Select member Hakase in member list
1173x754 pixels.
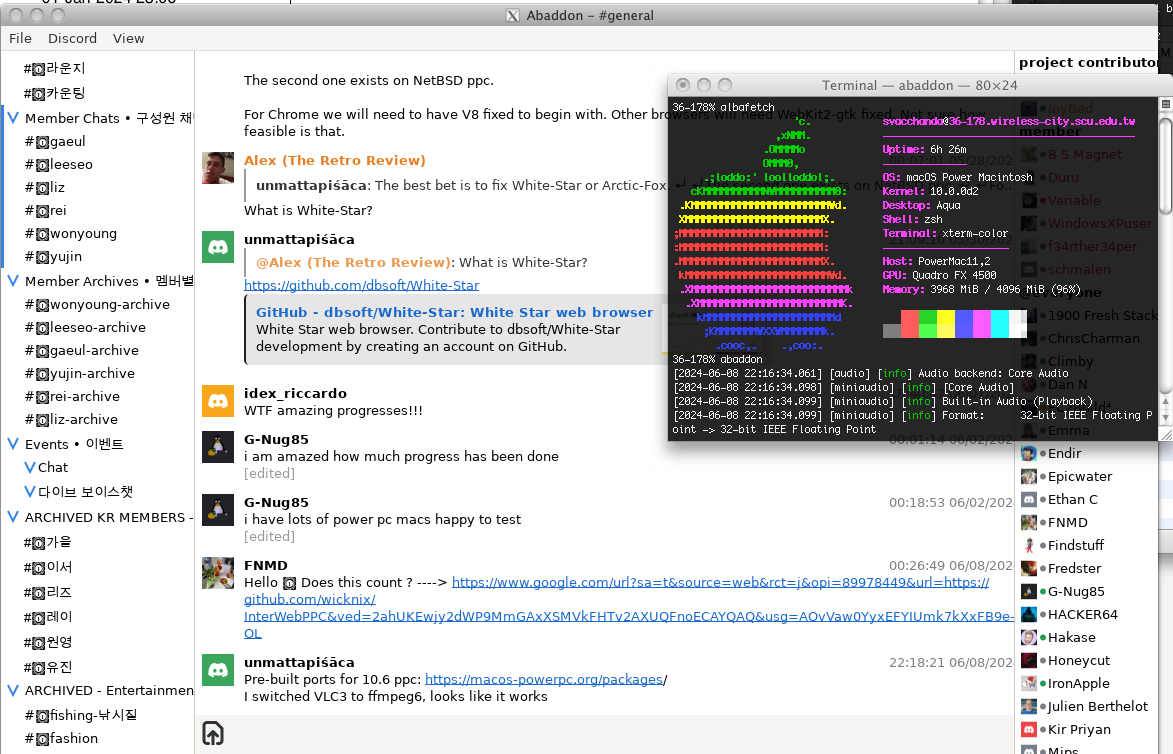coord(1071,637)
